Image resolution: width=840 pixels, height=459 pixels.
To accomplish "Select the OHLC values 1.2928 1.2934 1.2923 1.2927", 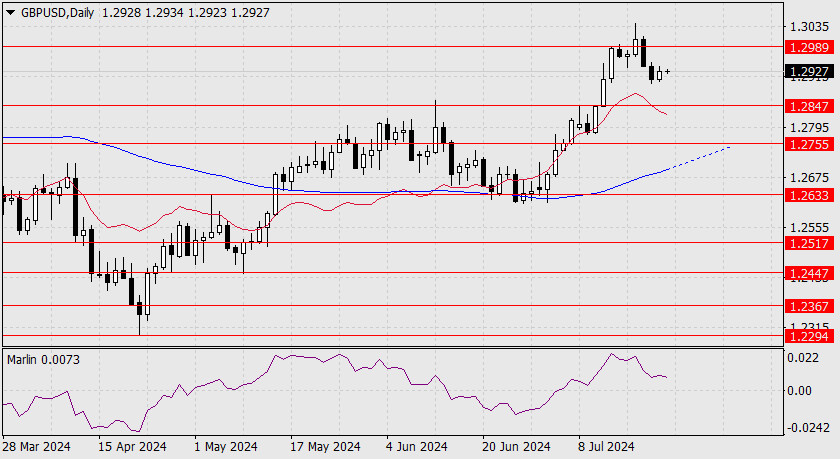I will click(x=185, y=12).
